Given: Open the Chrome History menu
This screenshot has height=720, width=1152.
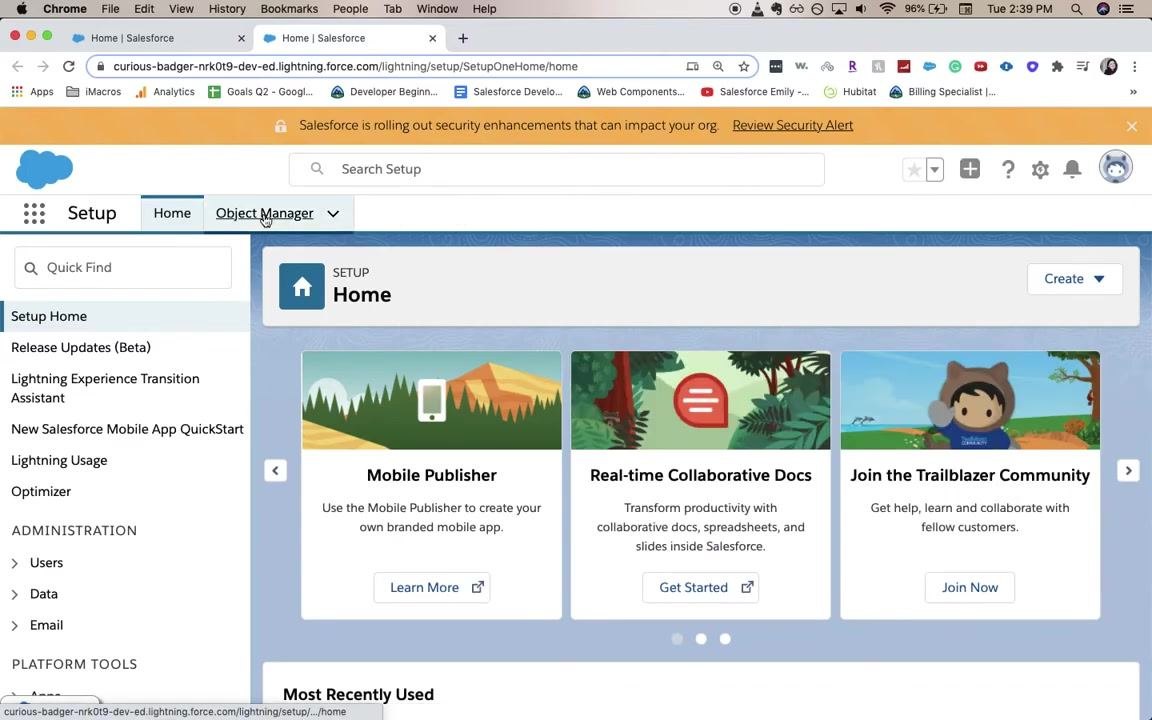Looking at the screenshot, I should [x=227, y=9].
